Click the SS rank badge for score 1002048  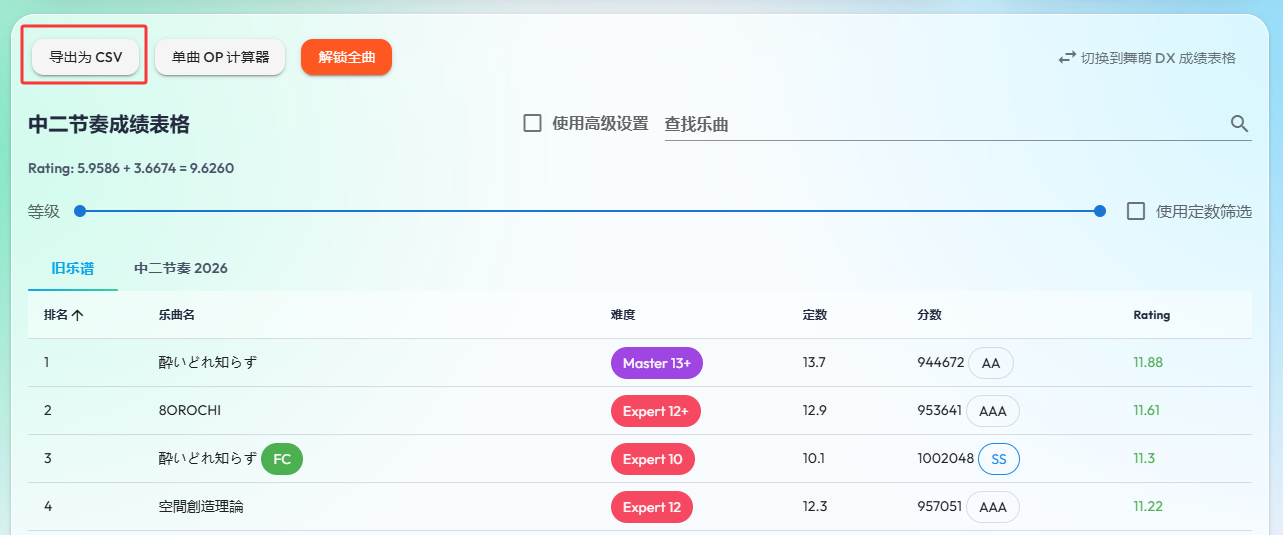click(999, 459)
